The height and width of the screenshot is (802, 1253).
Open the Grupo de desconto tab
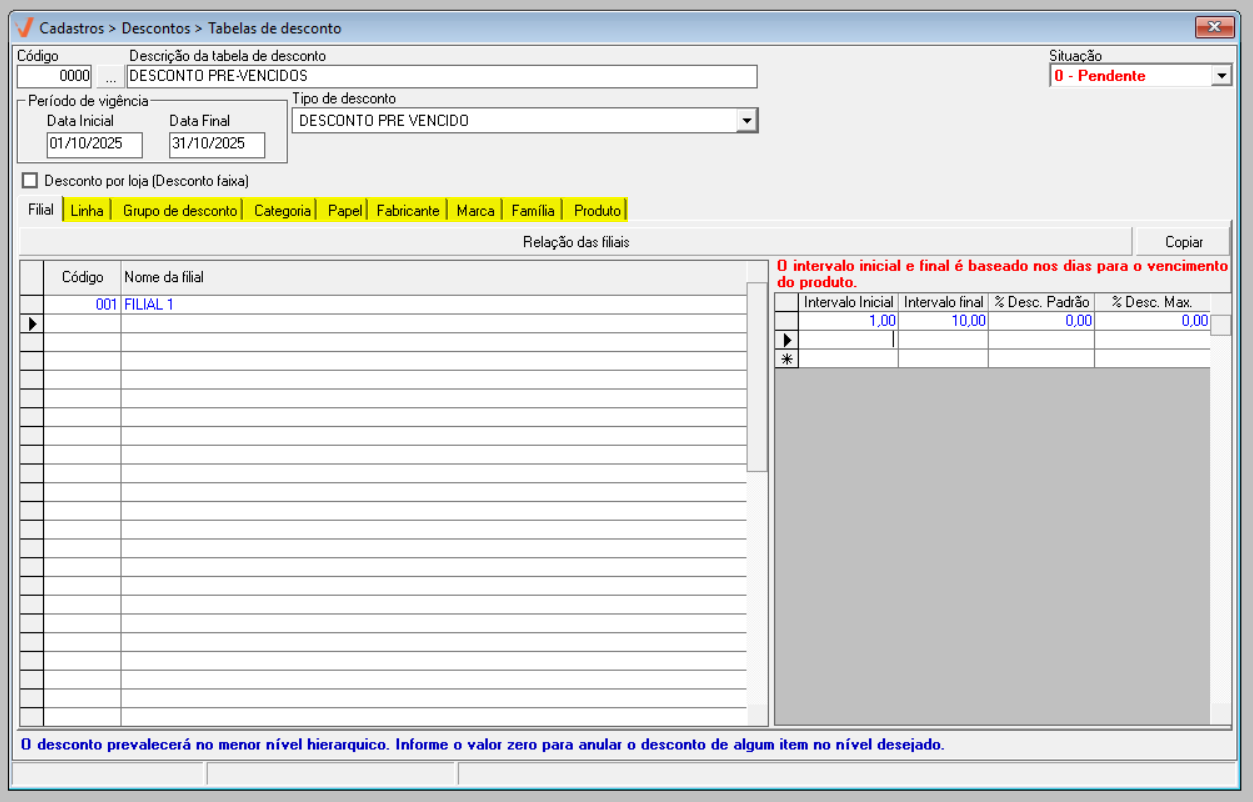point(180,211)
